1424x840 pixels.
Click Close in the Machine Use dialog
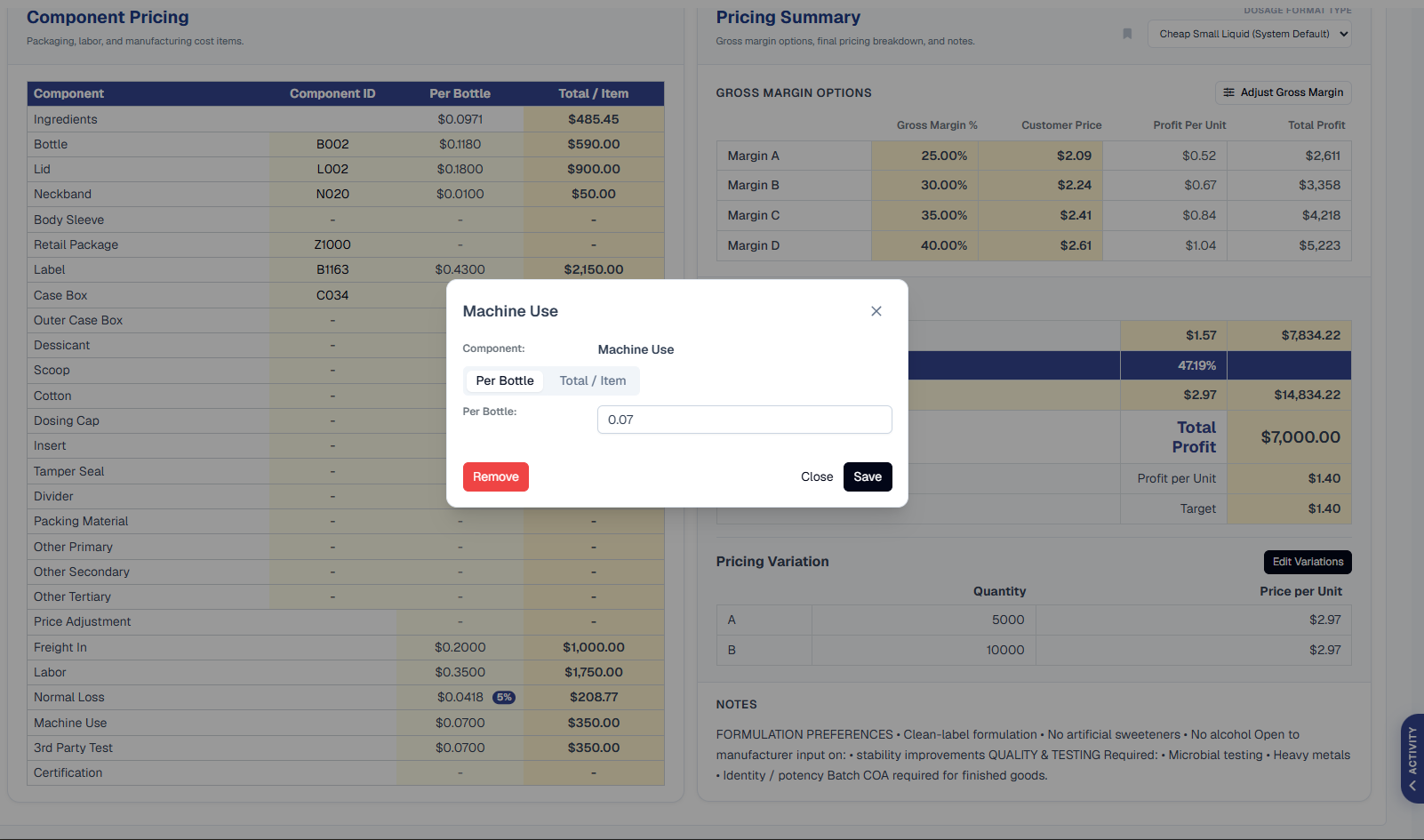817,476
